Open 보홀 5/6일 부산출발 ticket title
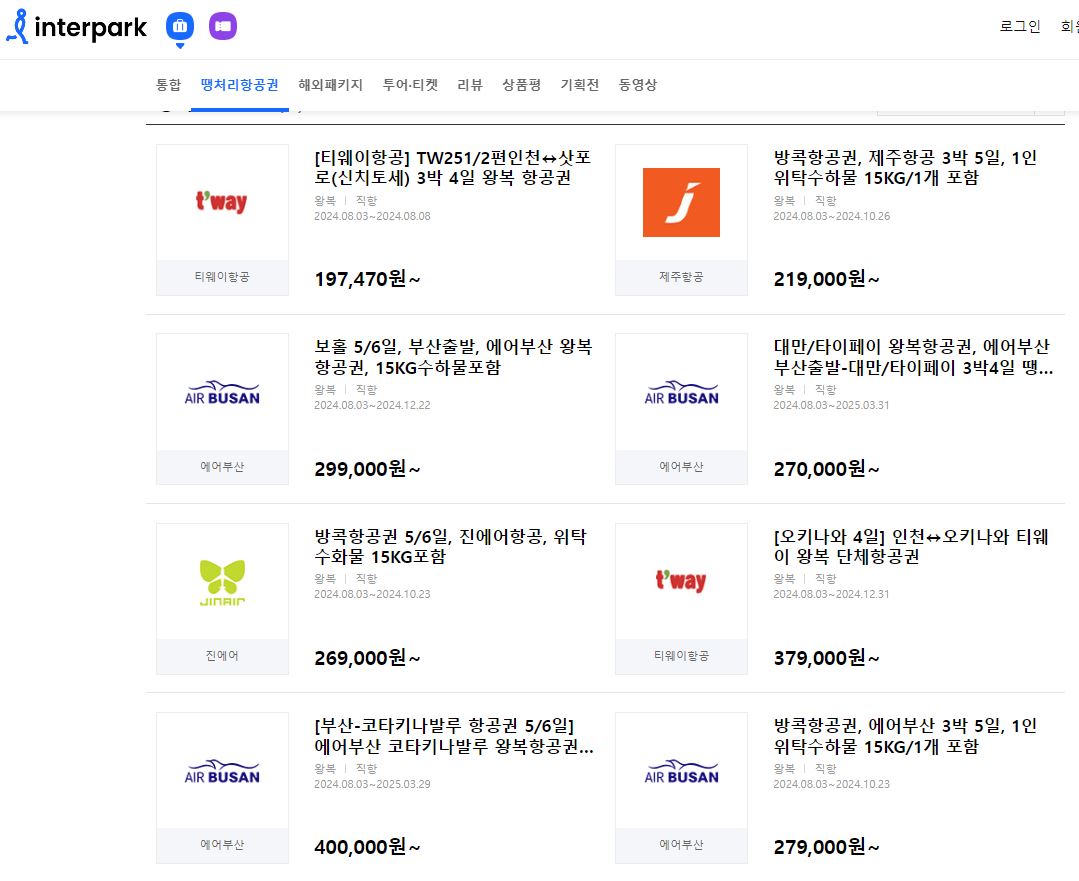Screen dimensions: 1079x881 pyautogui.click(x=453, y=357)
